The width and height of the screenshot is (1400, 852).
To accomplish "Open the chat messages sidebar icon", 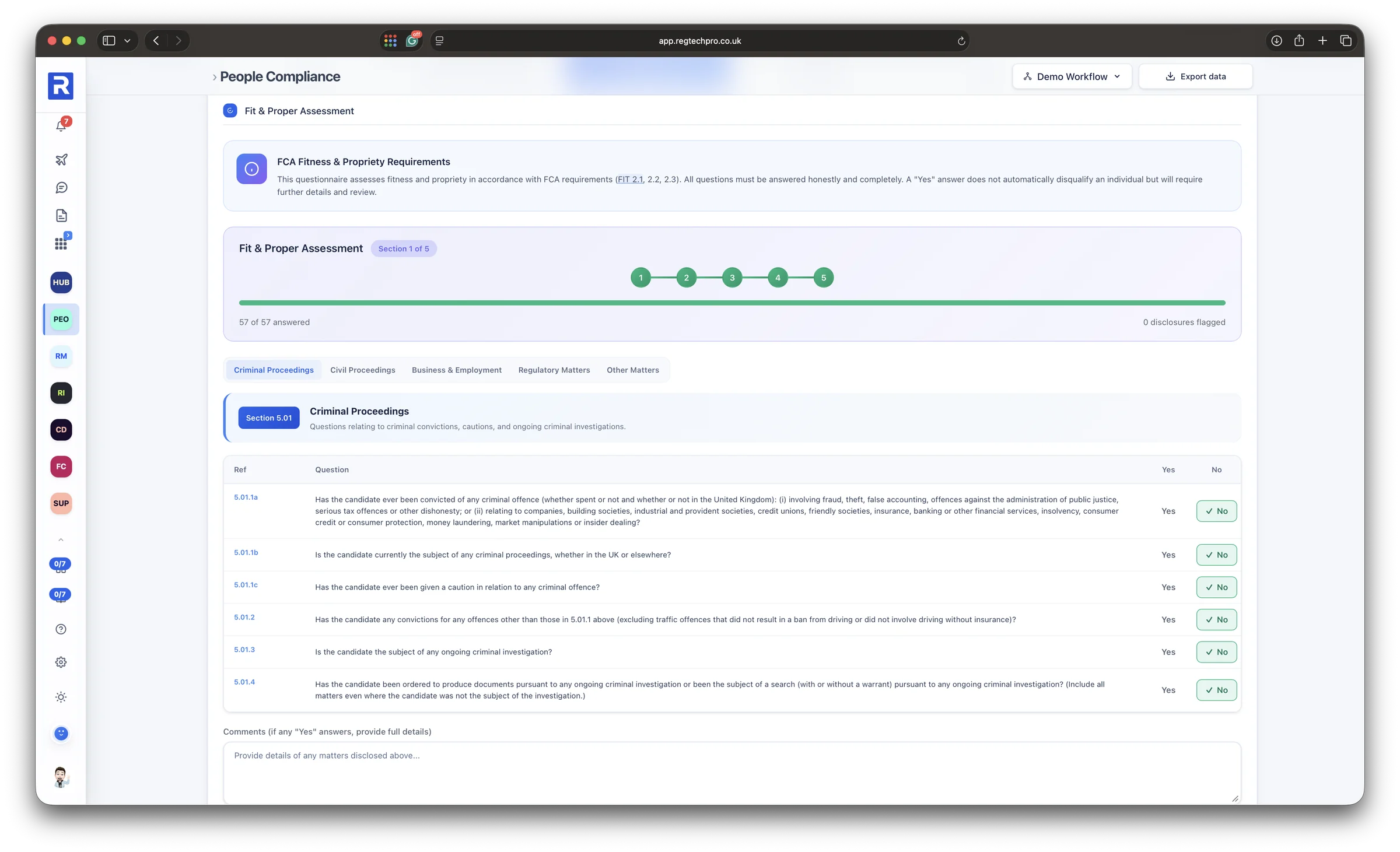I will 61,187.
